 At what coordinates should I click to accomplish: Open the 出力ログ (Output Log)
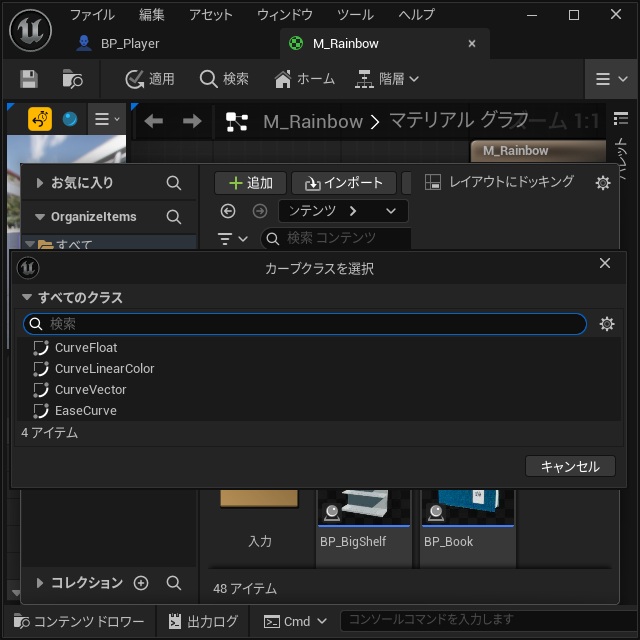tap(203, 622)
